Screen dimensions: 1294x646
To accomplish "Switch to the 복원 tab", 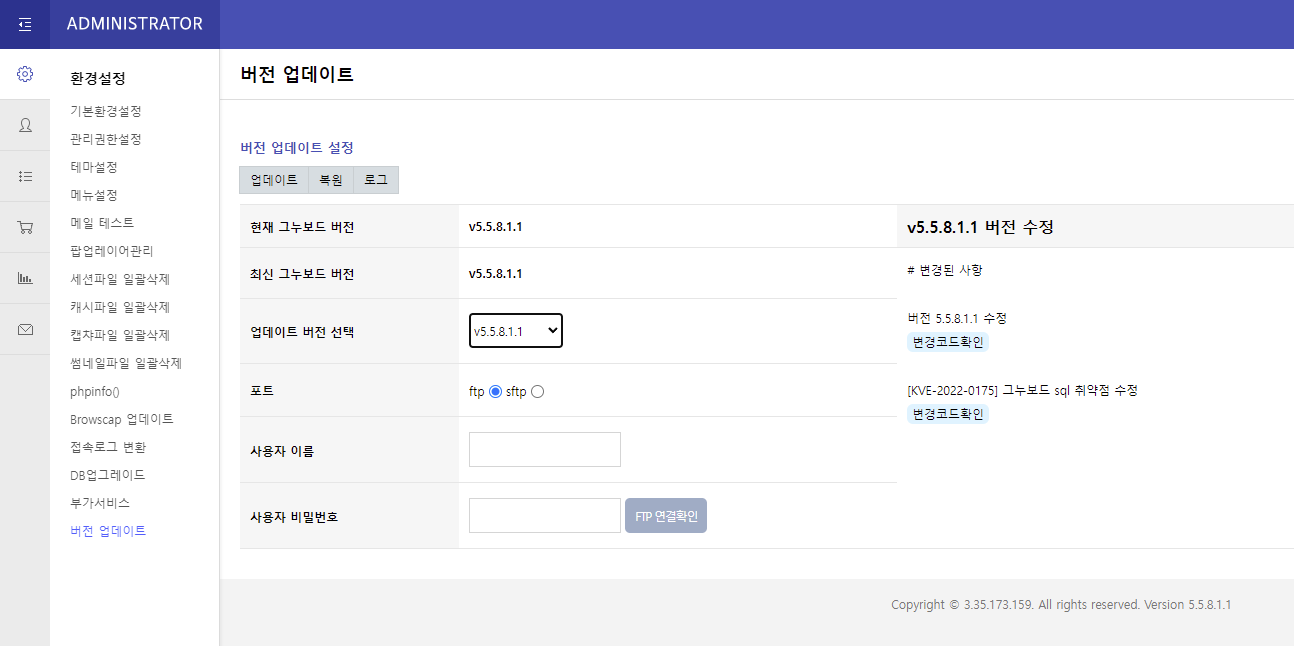I will [x=330, y=180].
